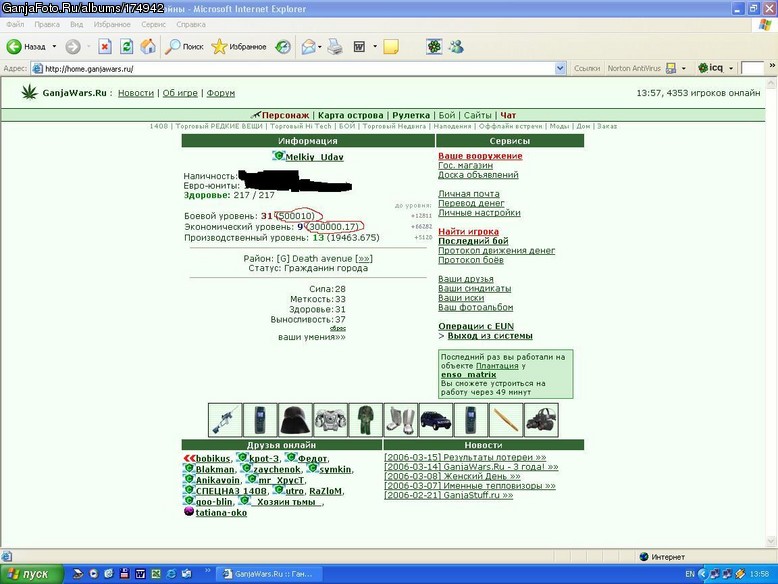Open the Личная почта link
The height and width of the screenshot is (584, 778).
click(468, 194)
